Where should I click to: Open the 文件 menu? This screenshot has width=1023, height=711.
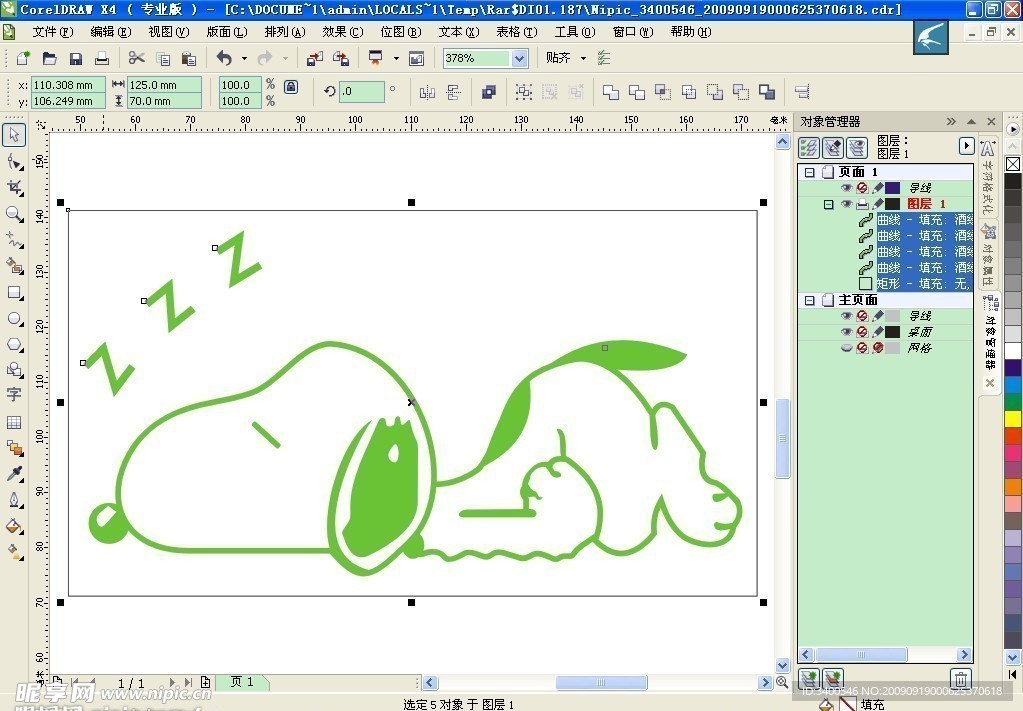(53, 32)
